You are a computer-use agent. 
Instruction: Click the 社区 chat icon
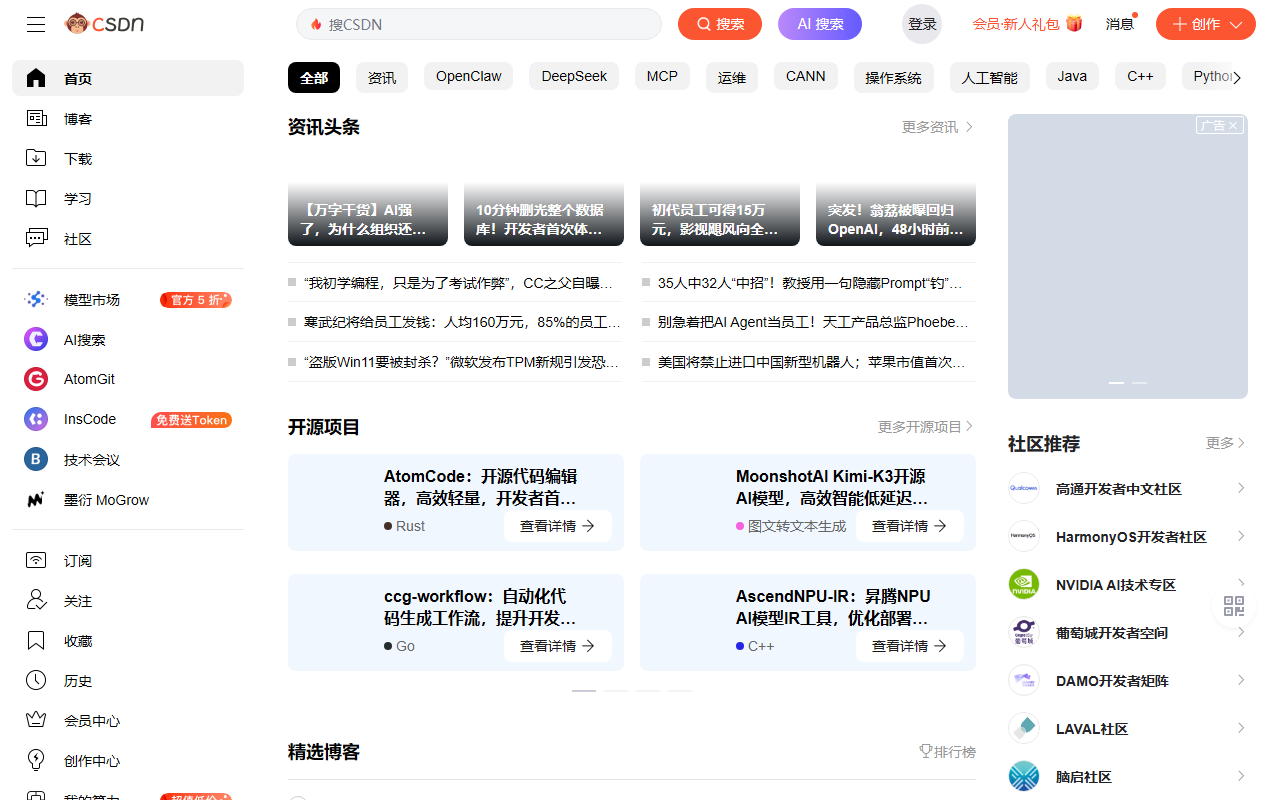coord(36,239)
